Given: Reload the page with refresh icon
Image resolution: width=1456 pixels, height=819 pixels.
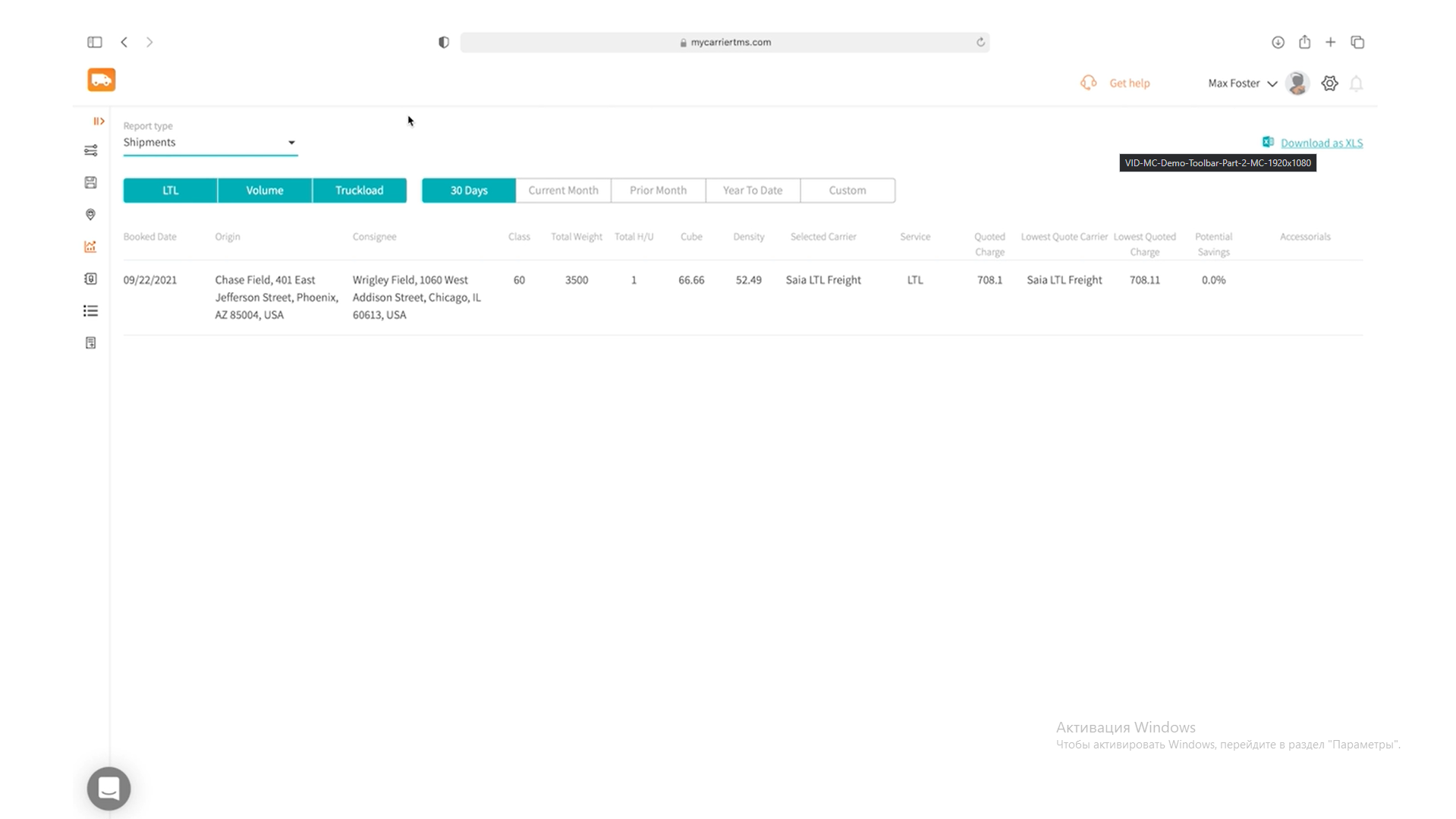Looking at the screenshot, I should pyautogui.click(x=980, y=42).
